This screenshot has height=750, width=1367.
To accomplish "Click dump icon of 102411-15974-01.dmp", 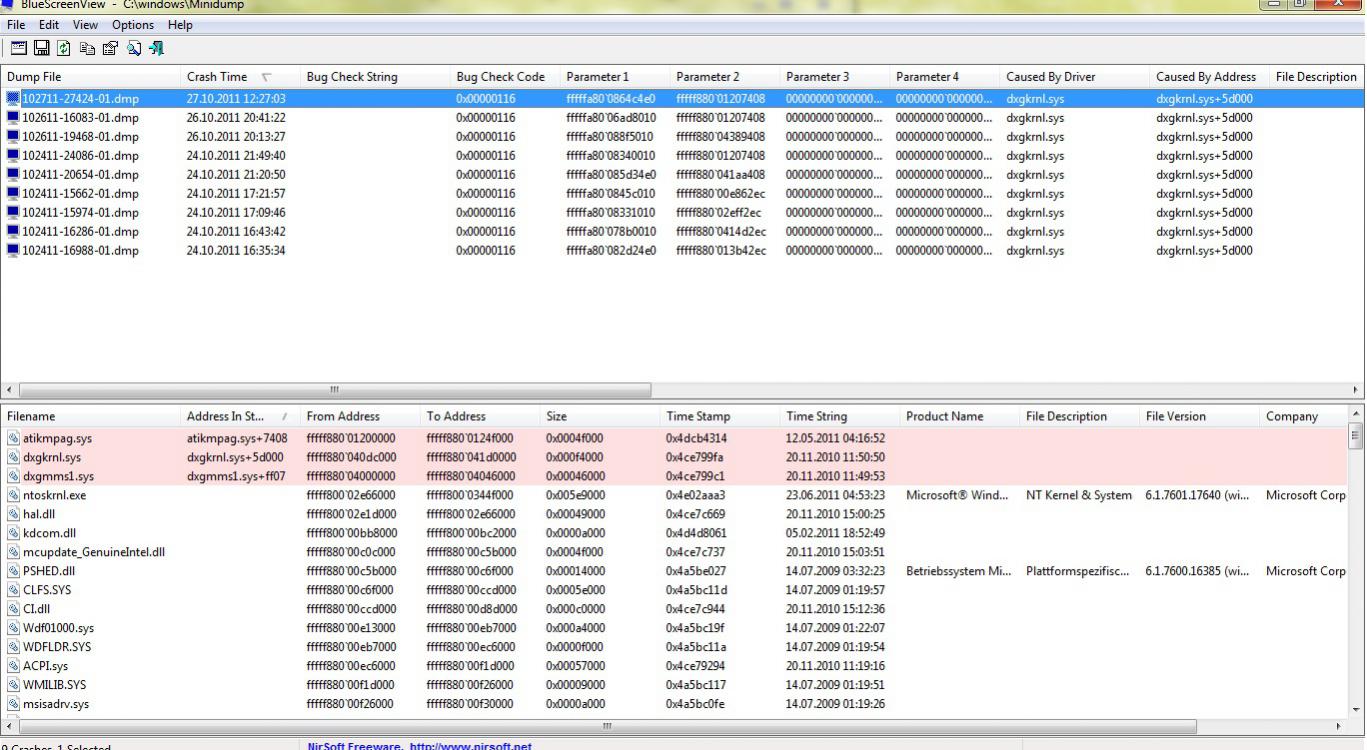I will pyautogui.click(x=13, y=213).
